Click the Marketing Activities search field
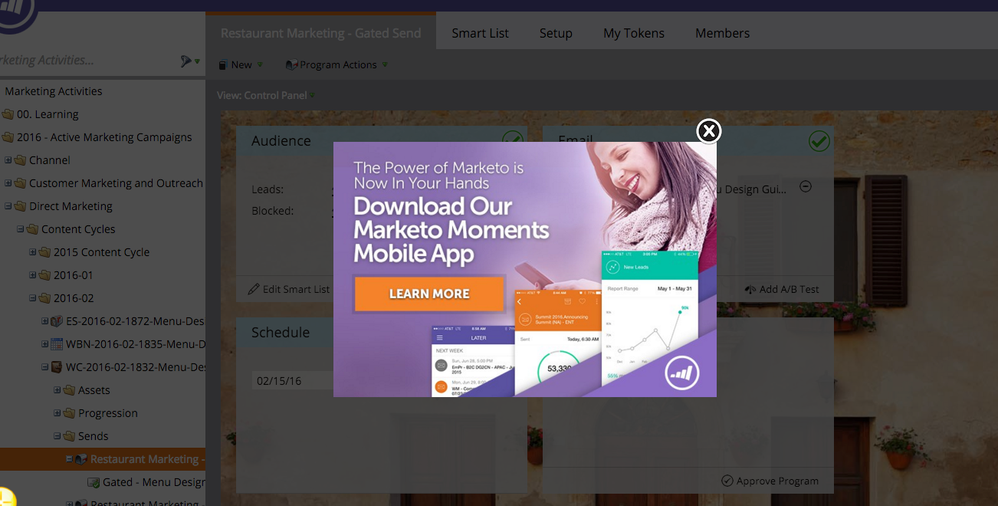Viewport: 998px width, 506px height. pyautogui.click(x=86, y=60)
